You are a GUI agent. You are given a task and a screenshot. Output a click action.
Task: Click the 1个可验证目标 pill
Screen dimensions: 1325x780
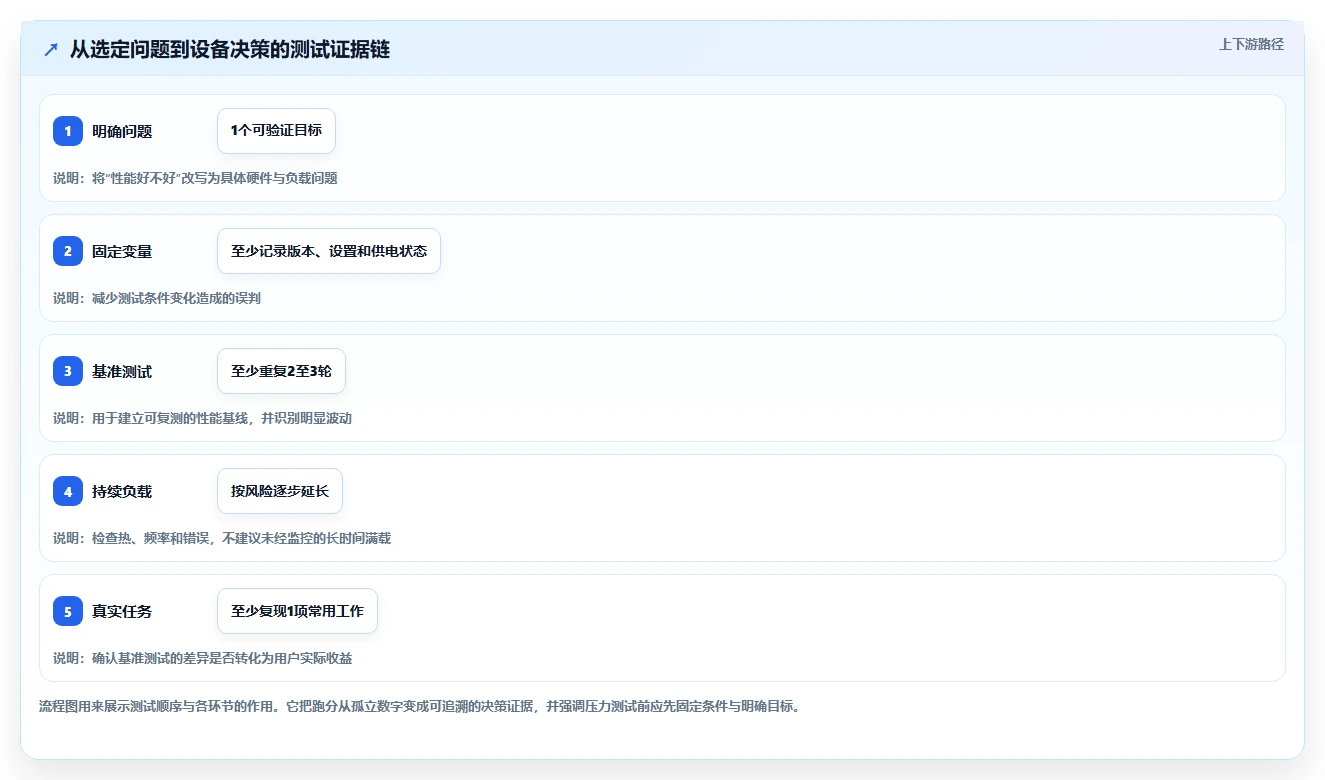(276, 131)
